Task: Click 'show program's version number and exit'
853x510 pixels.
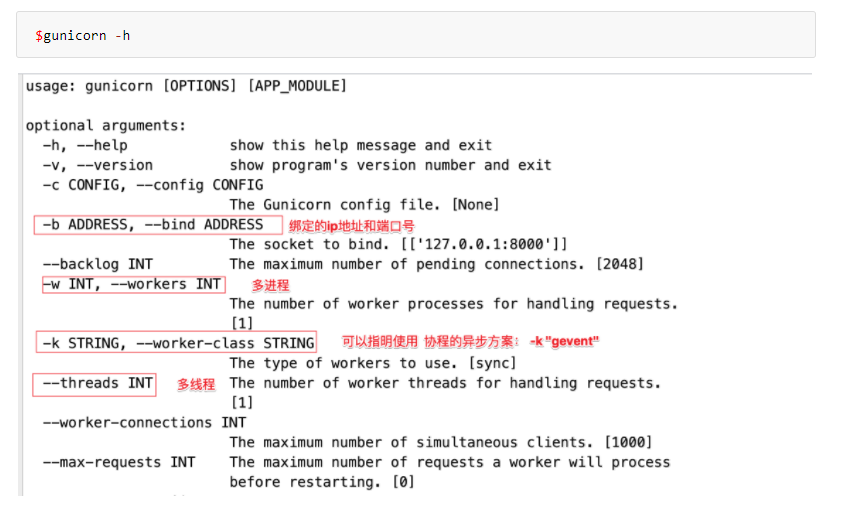Action: click(391, 165)
